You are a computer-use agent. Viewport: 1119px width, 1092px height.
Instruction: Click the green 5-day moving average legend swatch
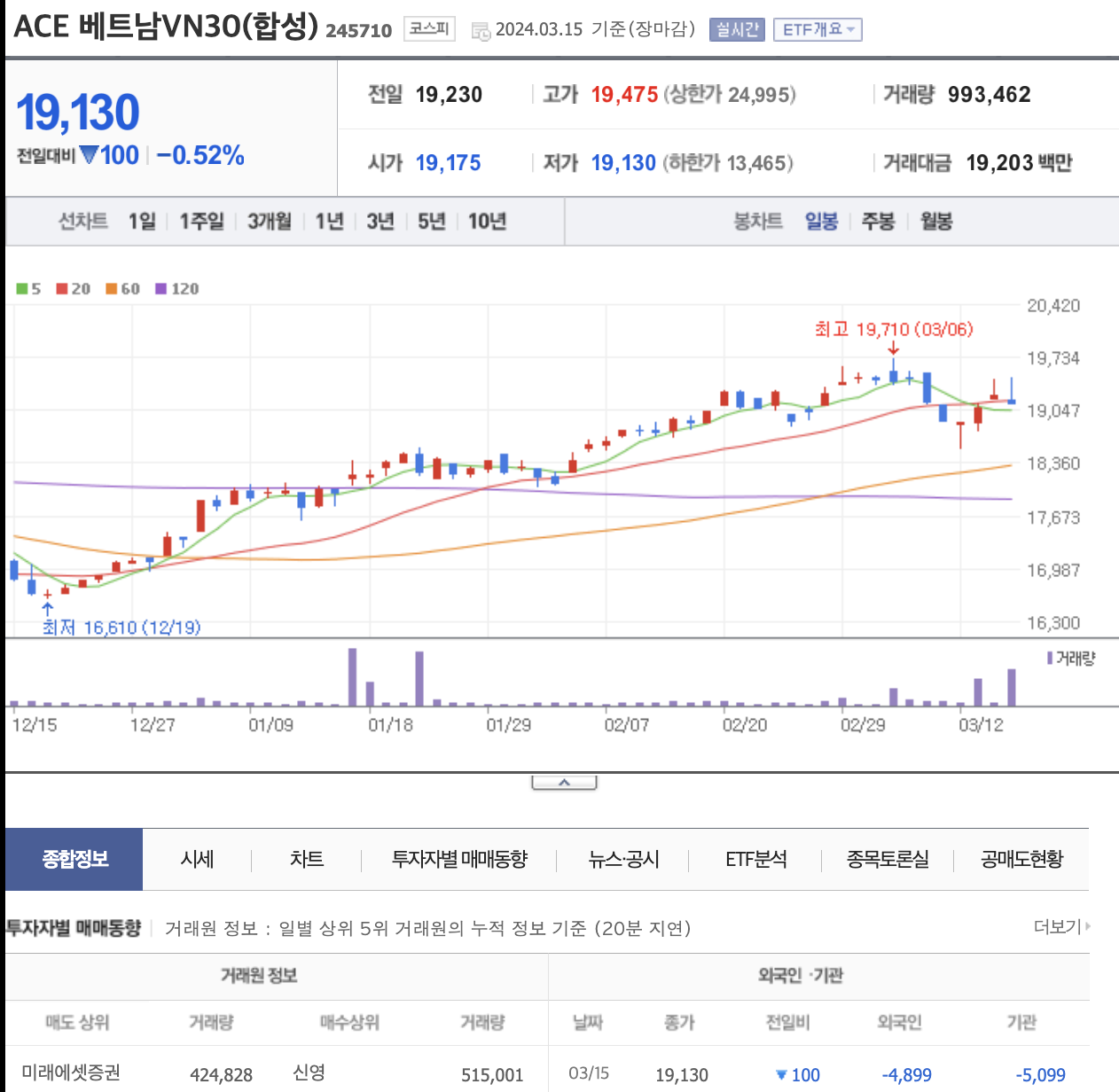point(22,289)
